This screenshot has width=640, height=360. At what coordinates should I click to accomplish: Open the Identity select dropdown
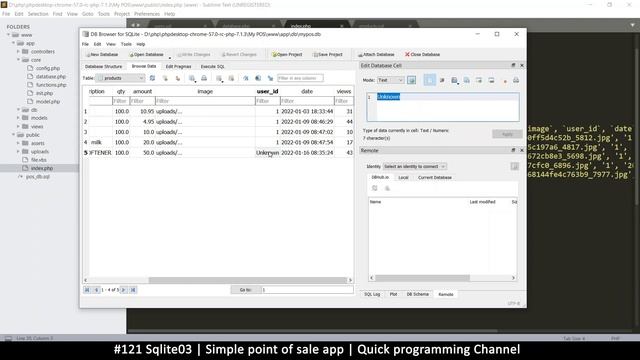click(414, 167)
